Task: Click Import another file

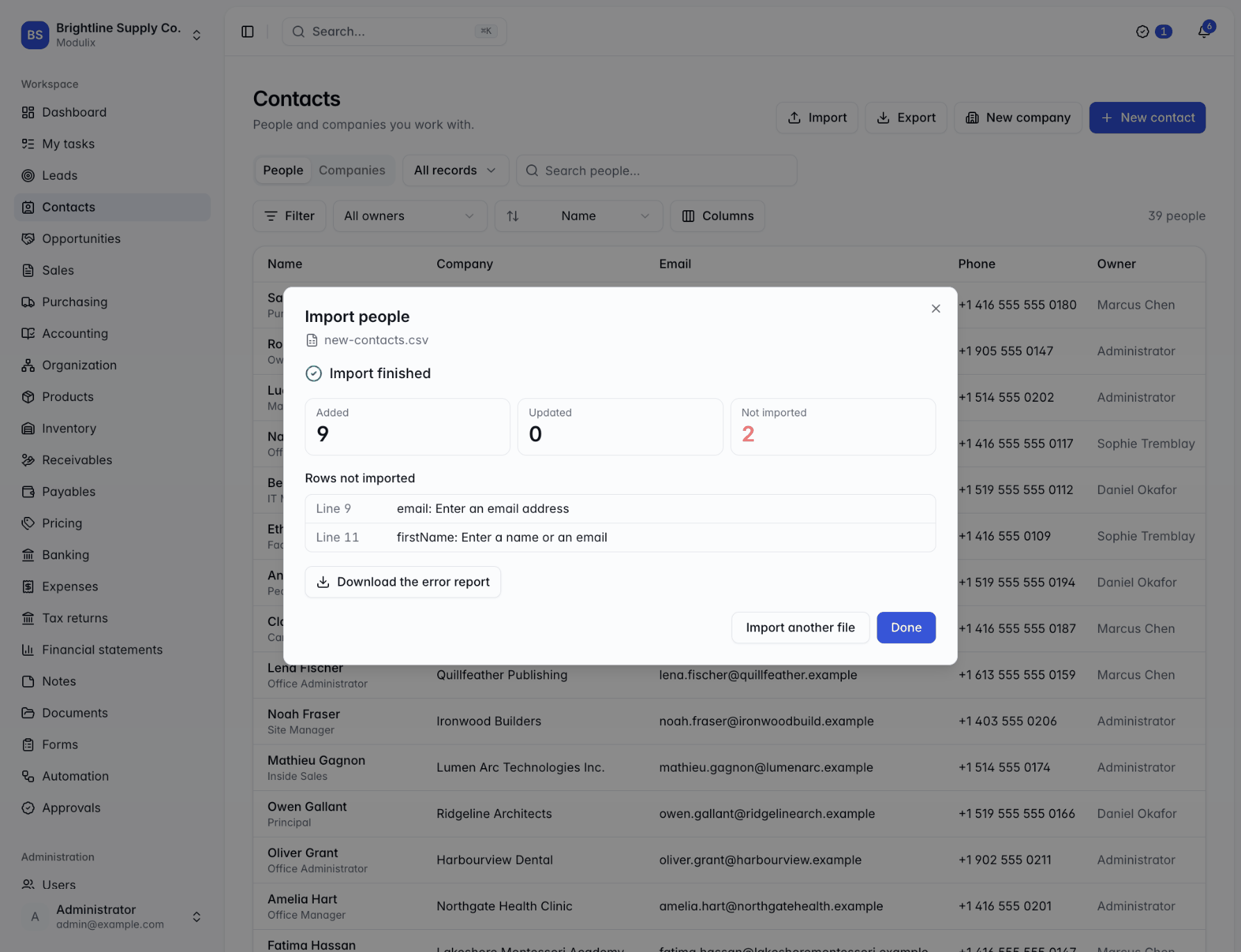Action: pos(800,627)
